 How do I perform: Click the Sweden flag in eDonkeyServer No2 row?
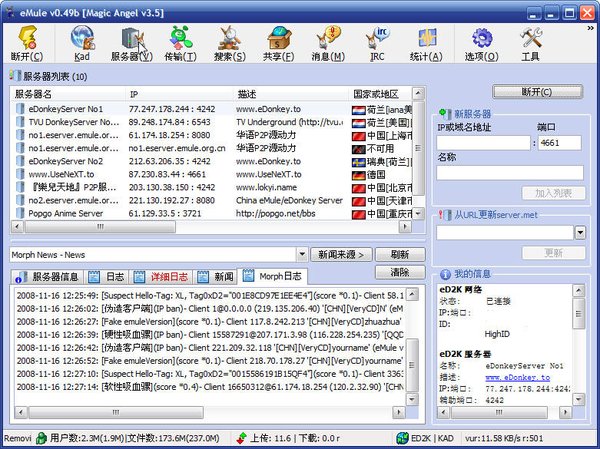click(358, 162)
